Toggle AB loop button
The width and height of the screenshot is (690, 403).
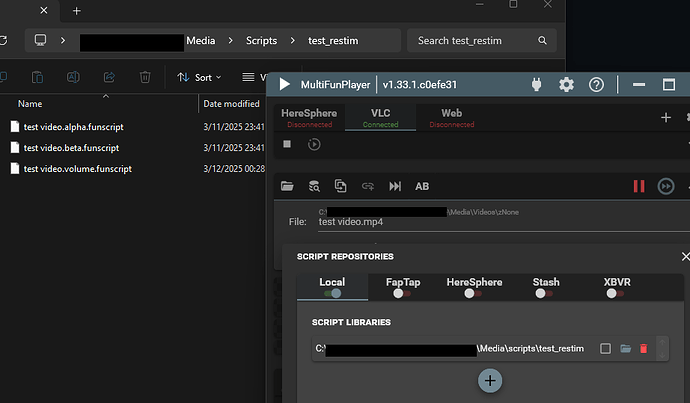click(422, 187)
